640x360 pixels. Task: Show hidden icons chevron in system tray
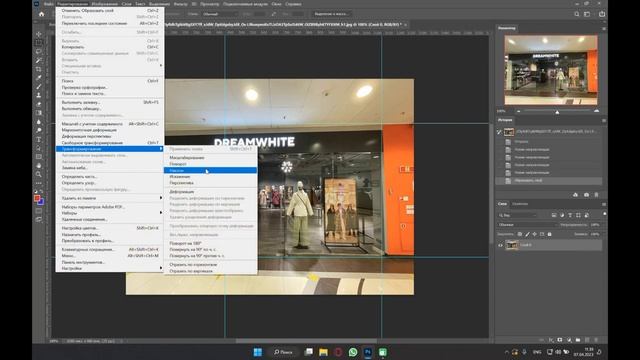[507, 352]
